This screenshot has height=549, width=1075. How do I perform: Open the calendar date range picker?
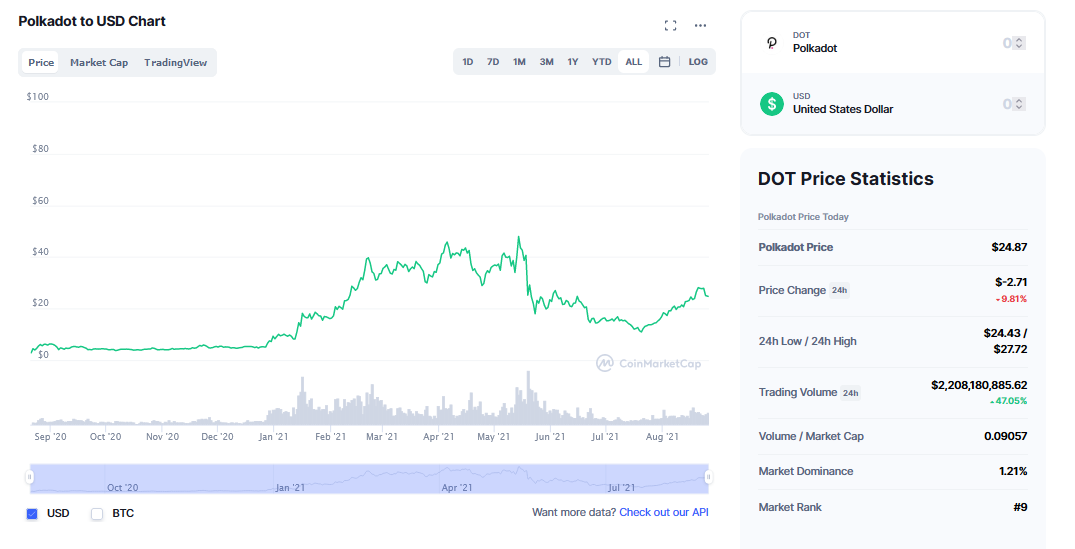click(664, 62)
